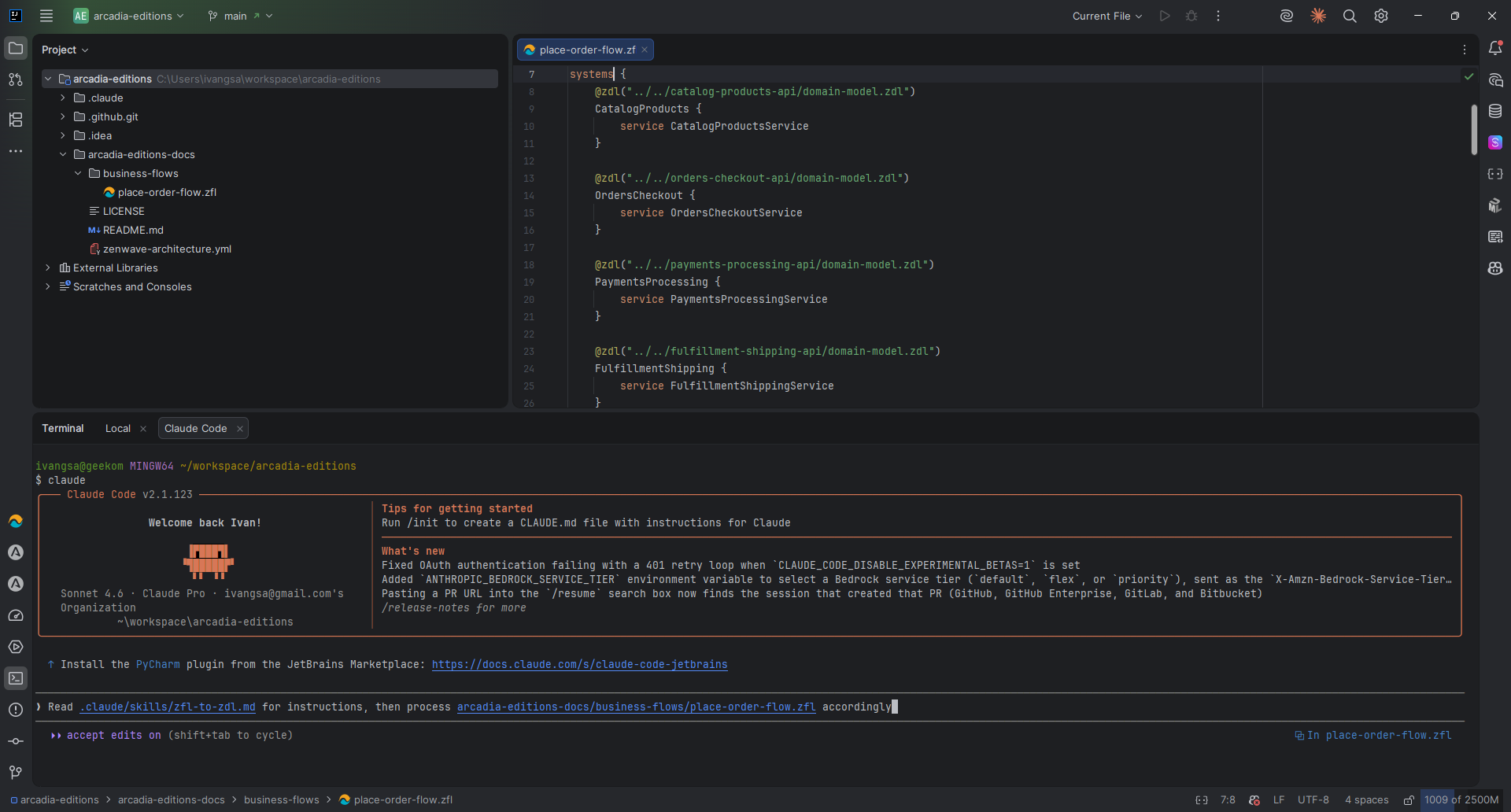Viewport: 1511px width, 812px height.
Task: Click the green inspection checkmark
Action: (x=1469, y=76)
